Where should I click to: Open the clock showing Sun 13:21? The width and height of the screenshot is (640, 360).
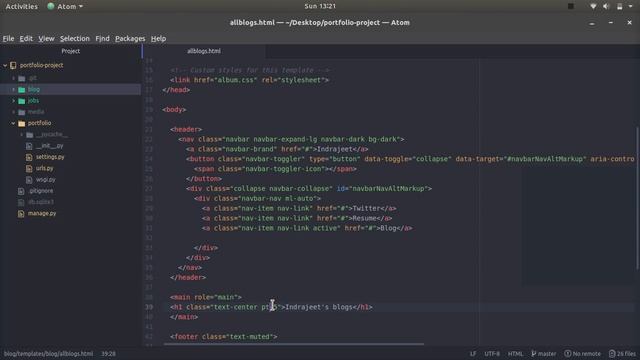(320, 6)
